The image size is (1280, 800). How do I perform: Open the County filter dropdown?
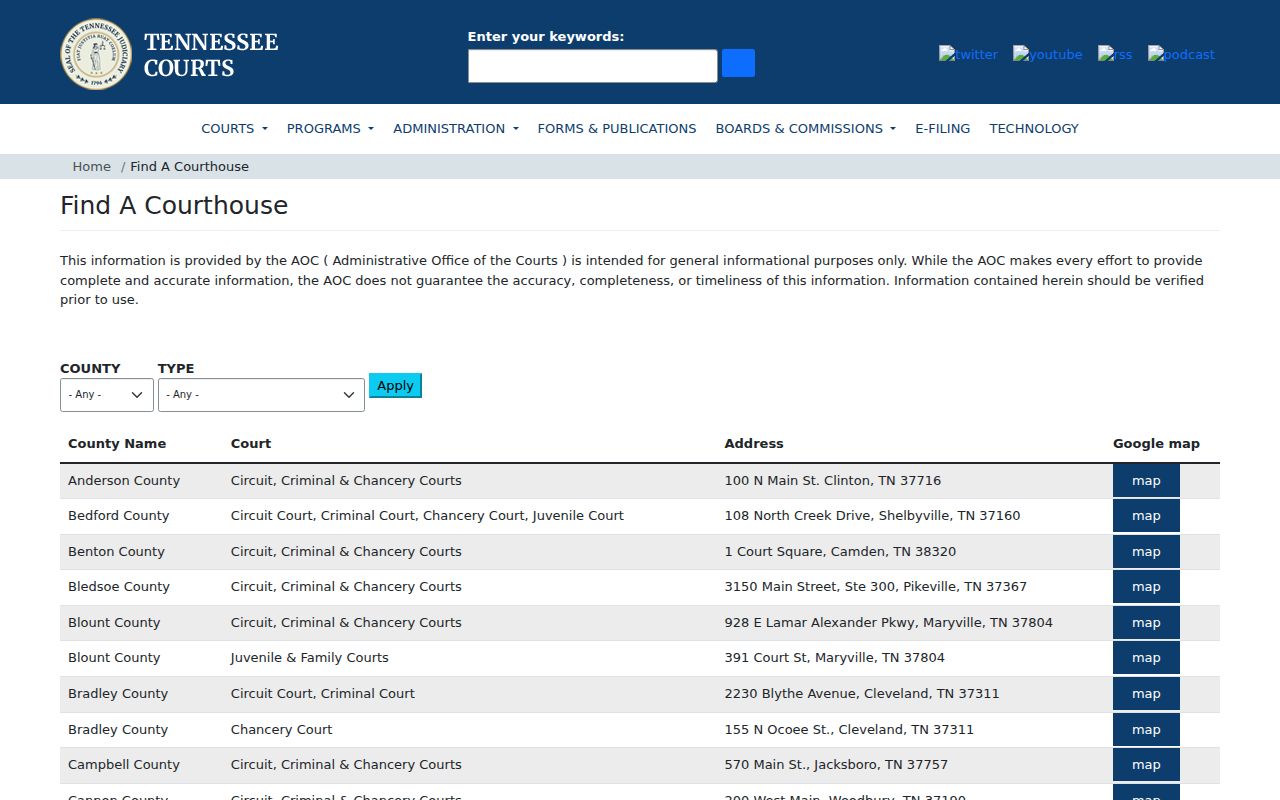point(107,395)
